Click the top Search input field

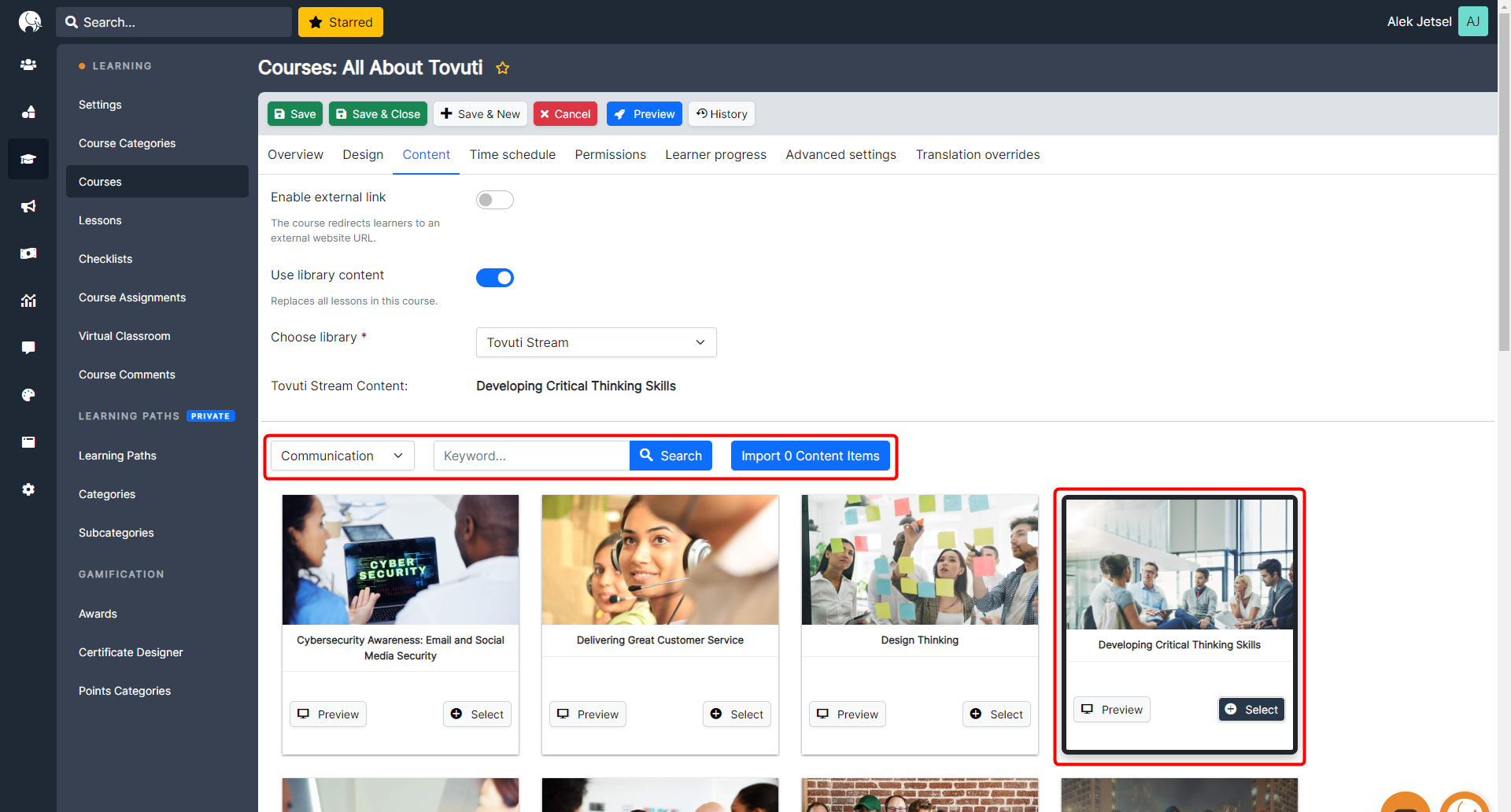(174, 22)
